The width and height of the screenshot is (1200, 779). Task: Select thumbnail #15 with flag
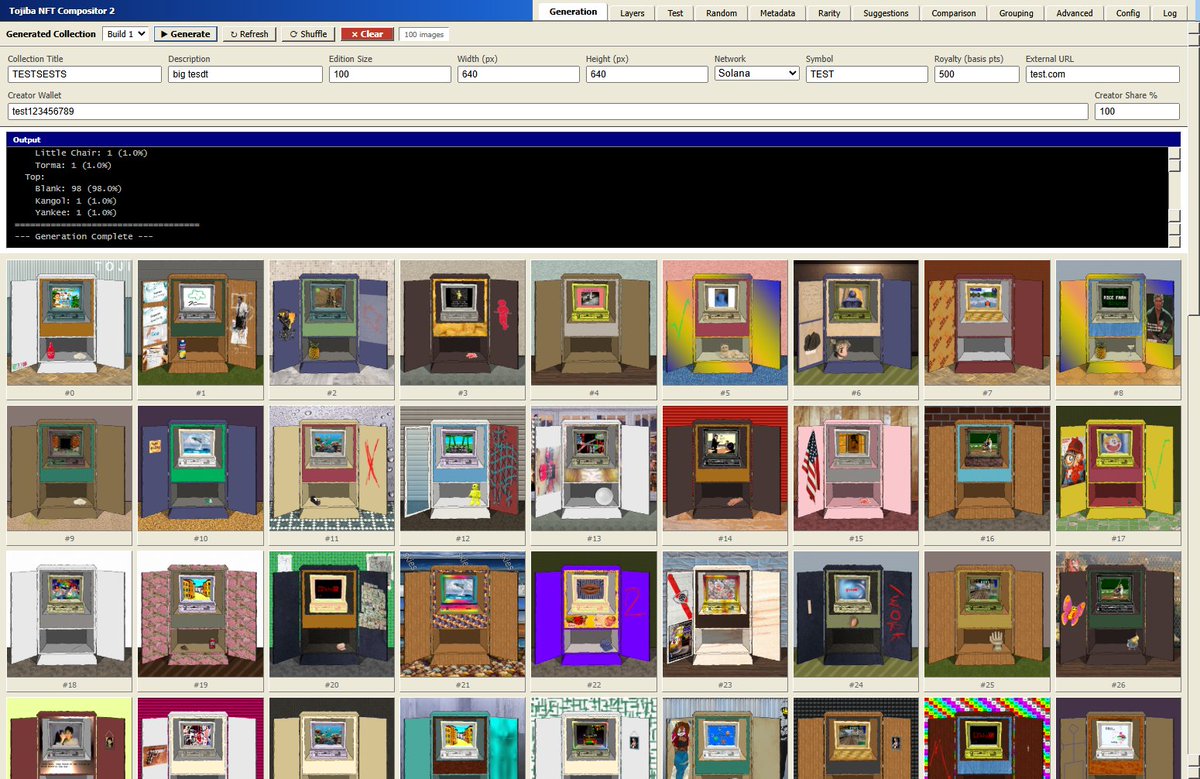(856, 475)
